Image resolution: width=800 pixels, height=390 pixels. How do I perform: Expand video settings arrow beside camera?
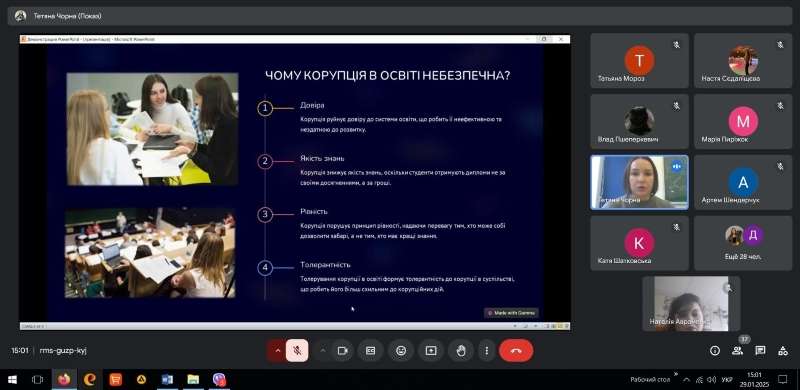coord(322,351)
